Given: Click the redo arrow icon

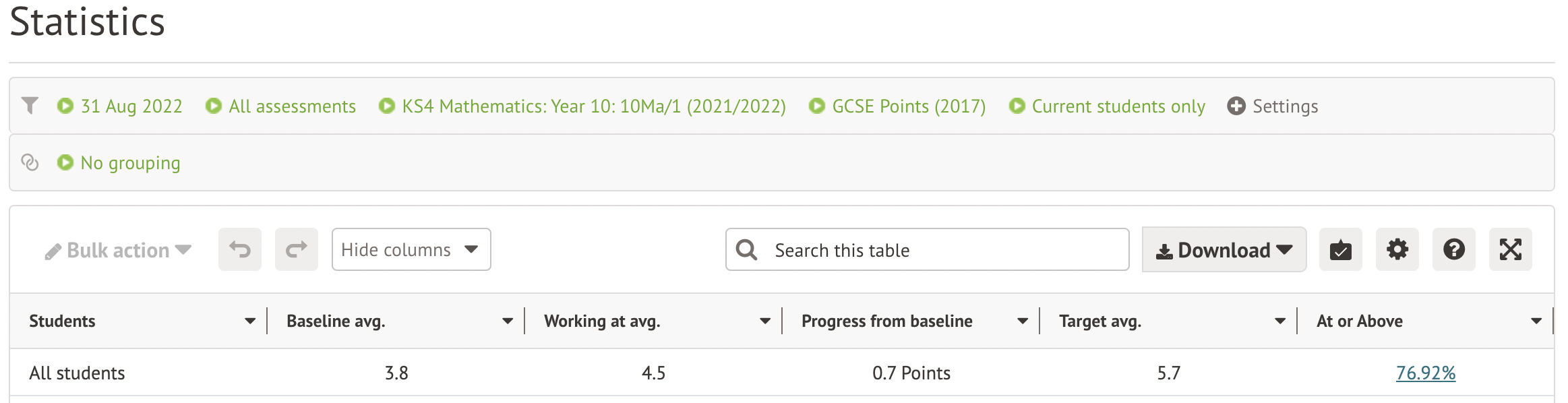Looking at the screenshot, I should tap(296, 250).
